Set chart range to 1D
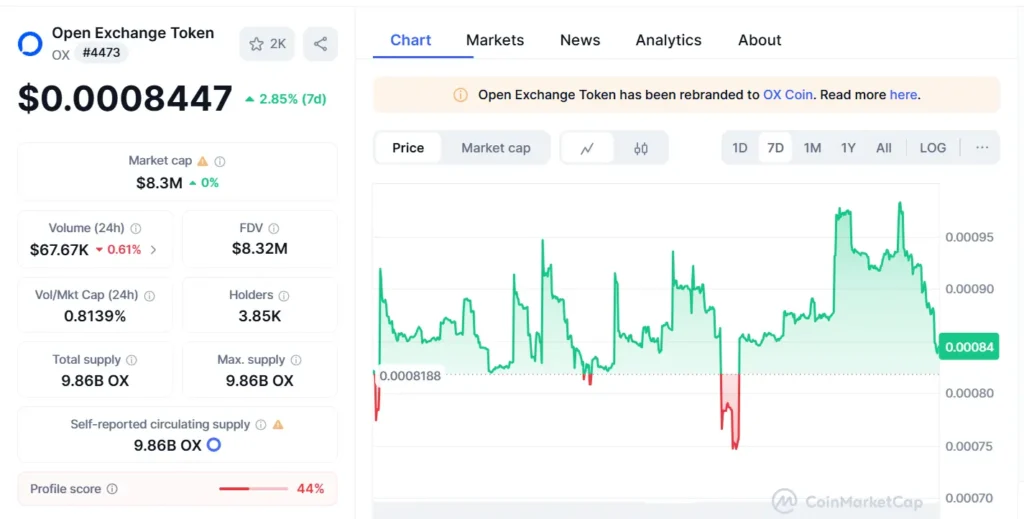Image resolution: width=1024 pixels, height=519 pixels. 740,148
